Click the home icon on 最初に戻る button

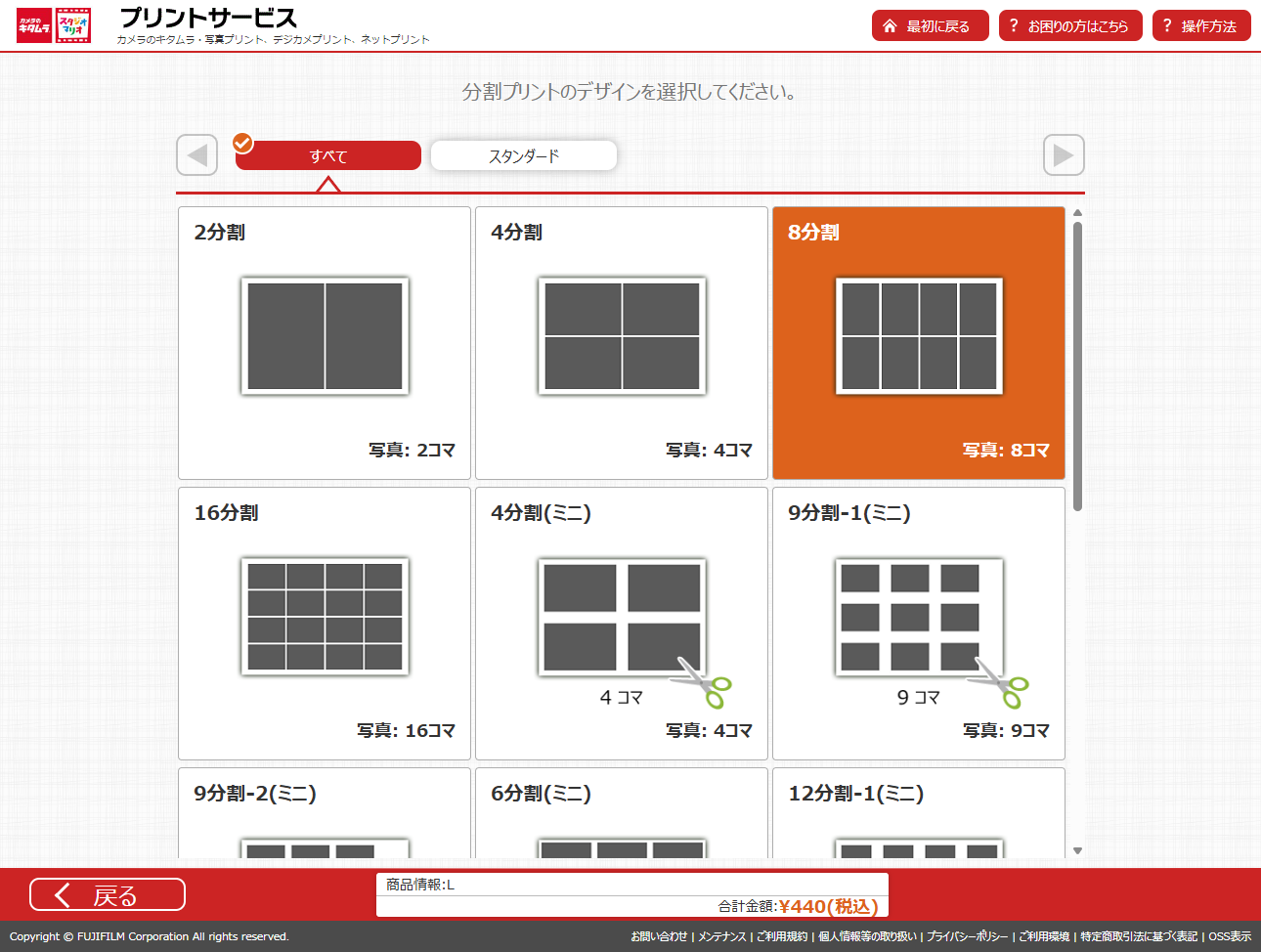(891, 25)
